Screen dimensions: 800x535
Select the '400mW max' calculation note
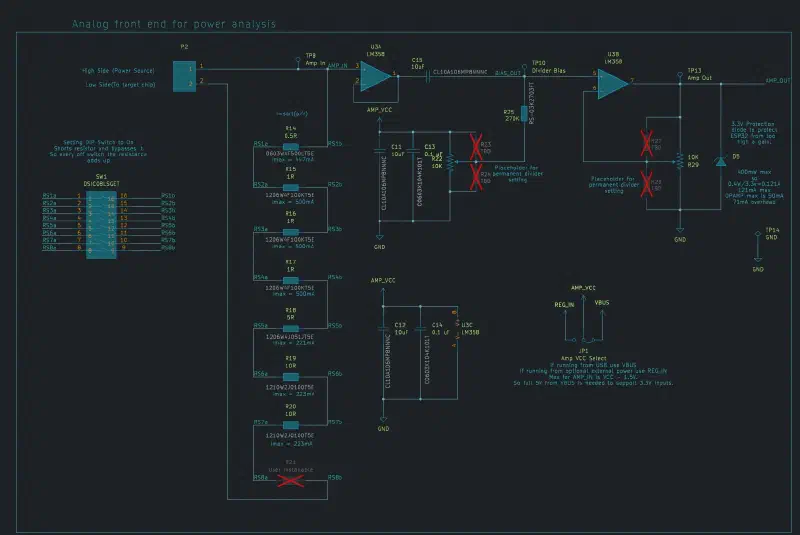coord(754,187)
